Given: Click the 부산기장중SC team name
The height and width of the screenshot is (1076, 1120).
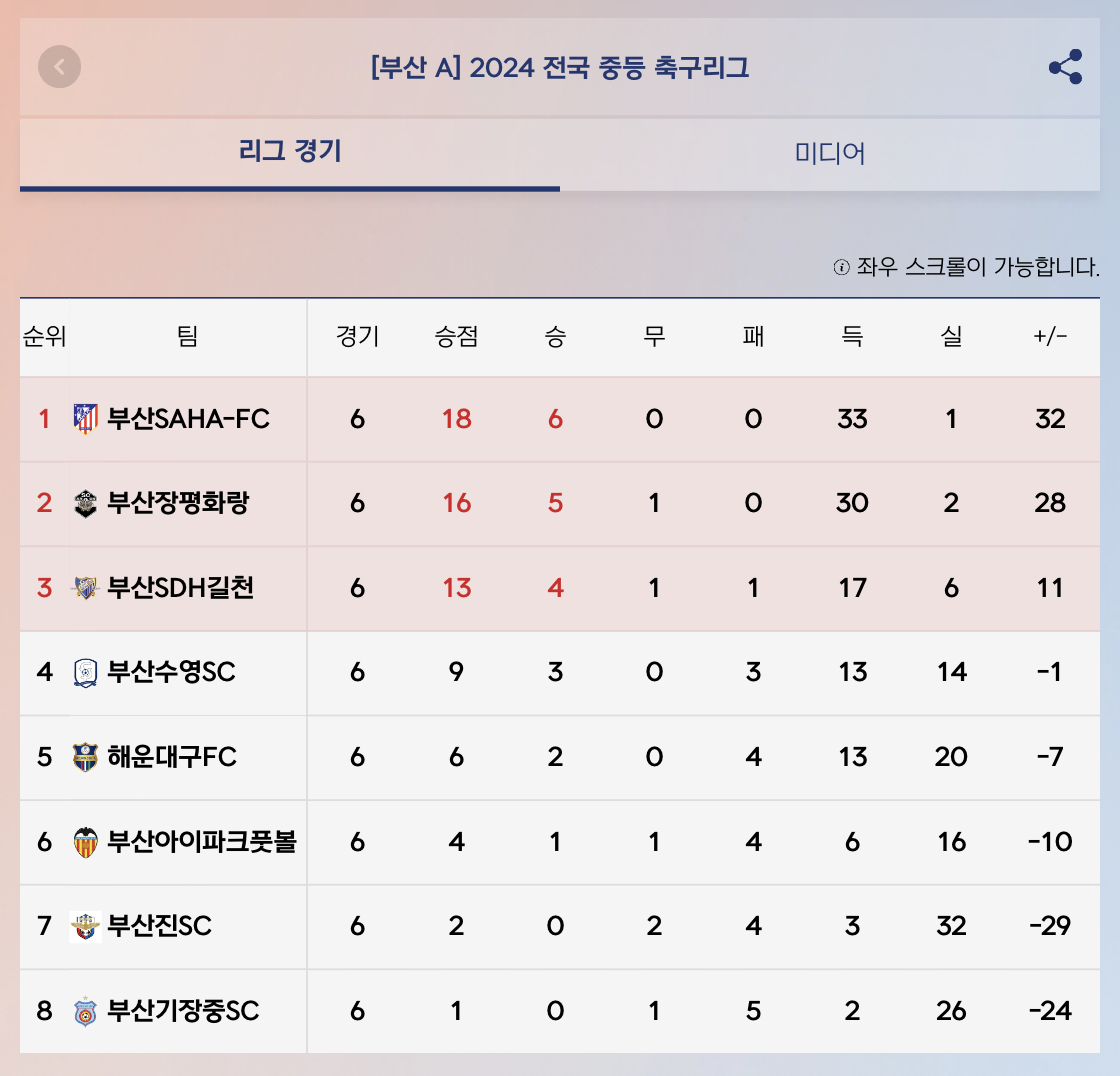Looking at the screenshot, I should tap(183, 1012).
